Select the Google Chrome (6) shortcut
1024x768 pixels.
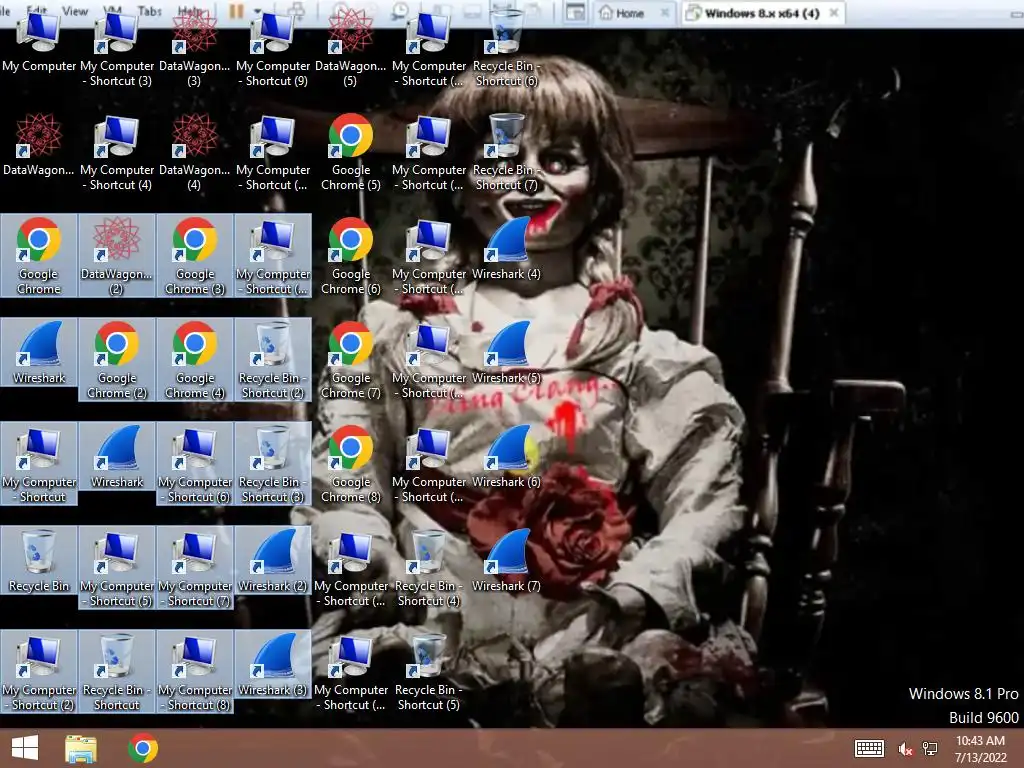click(x=351, y=256)
